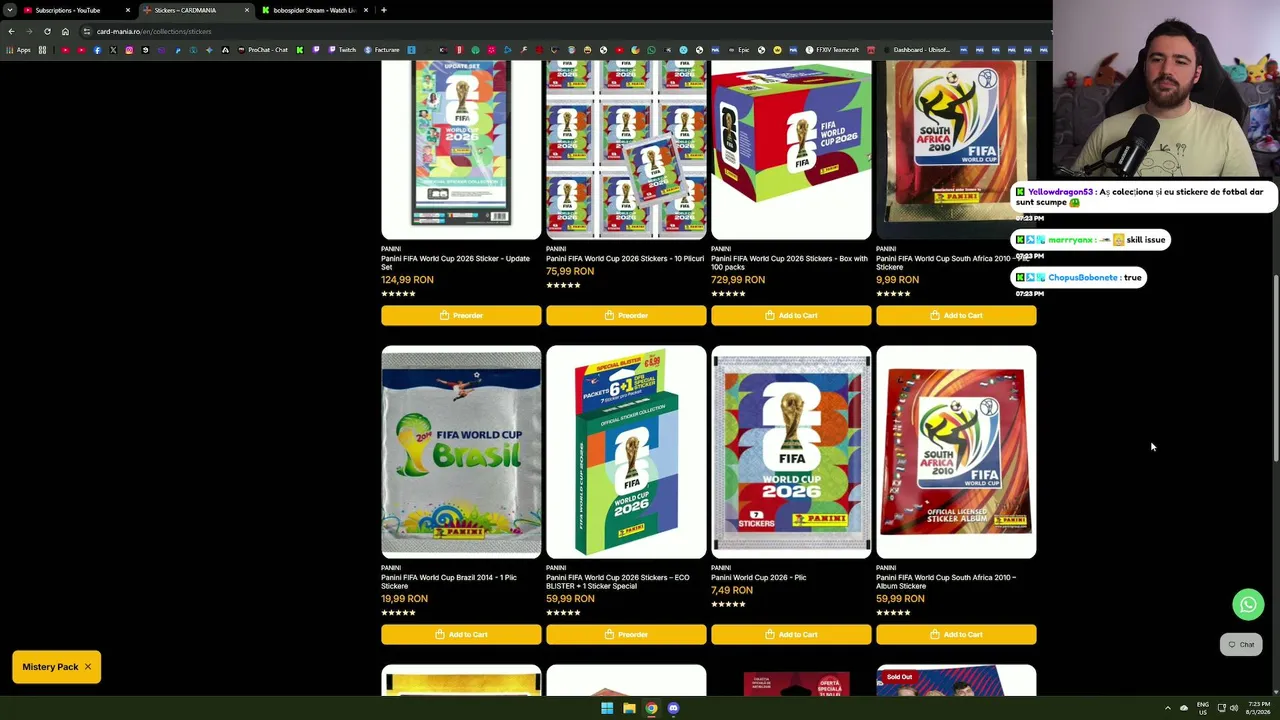View site information for card-mania.ro
Screen dimensions: 1280x720
(x=87, y=31)
